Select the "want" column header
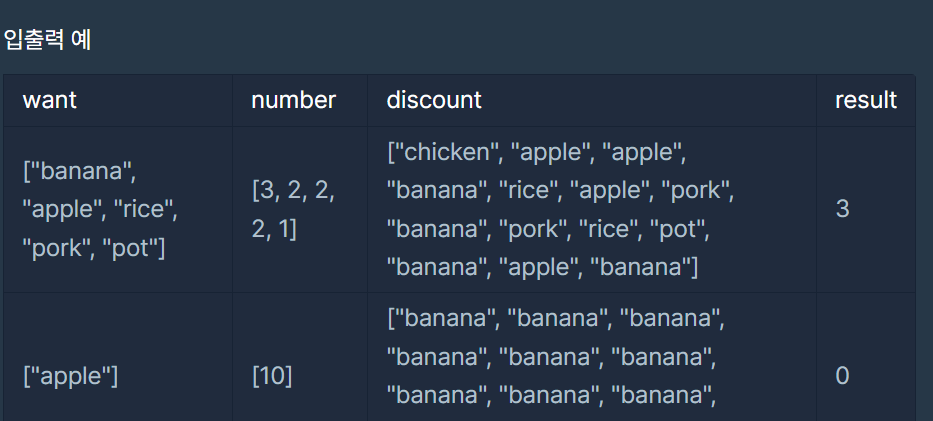The image size is (933, 421). (49, 100)
